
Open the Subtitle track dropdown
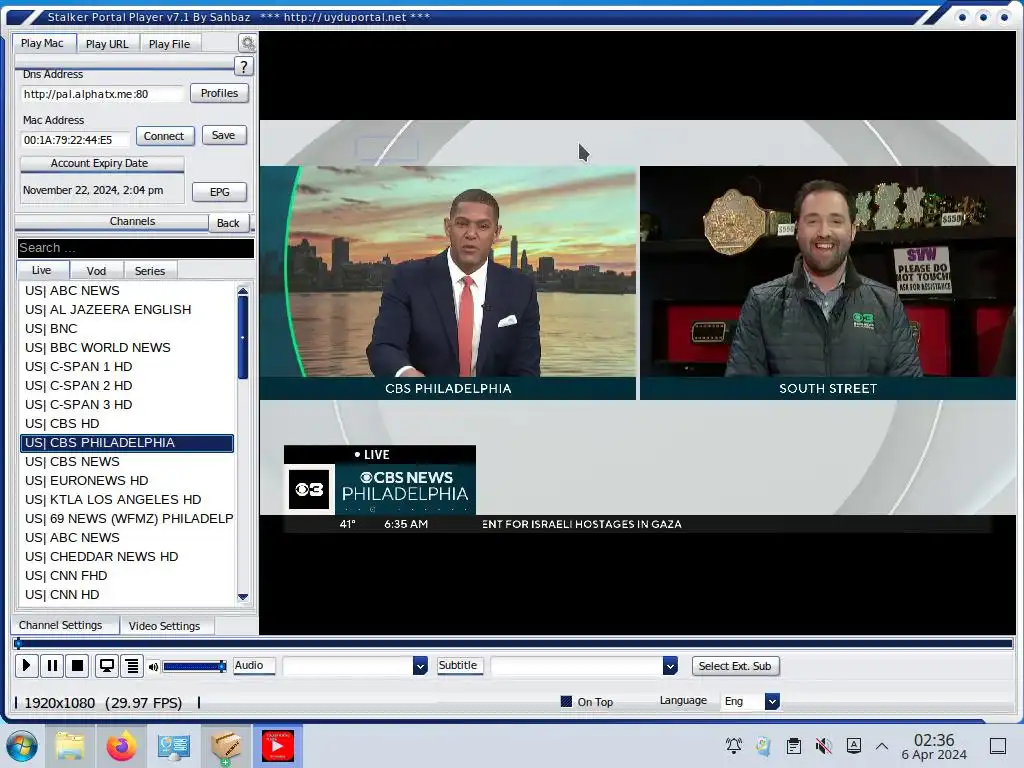click(x=670, y=666)
